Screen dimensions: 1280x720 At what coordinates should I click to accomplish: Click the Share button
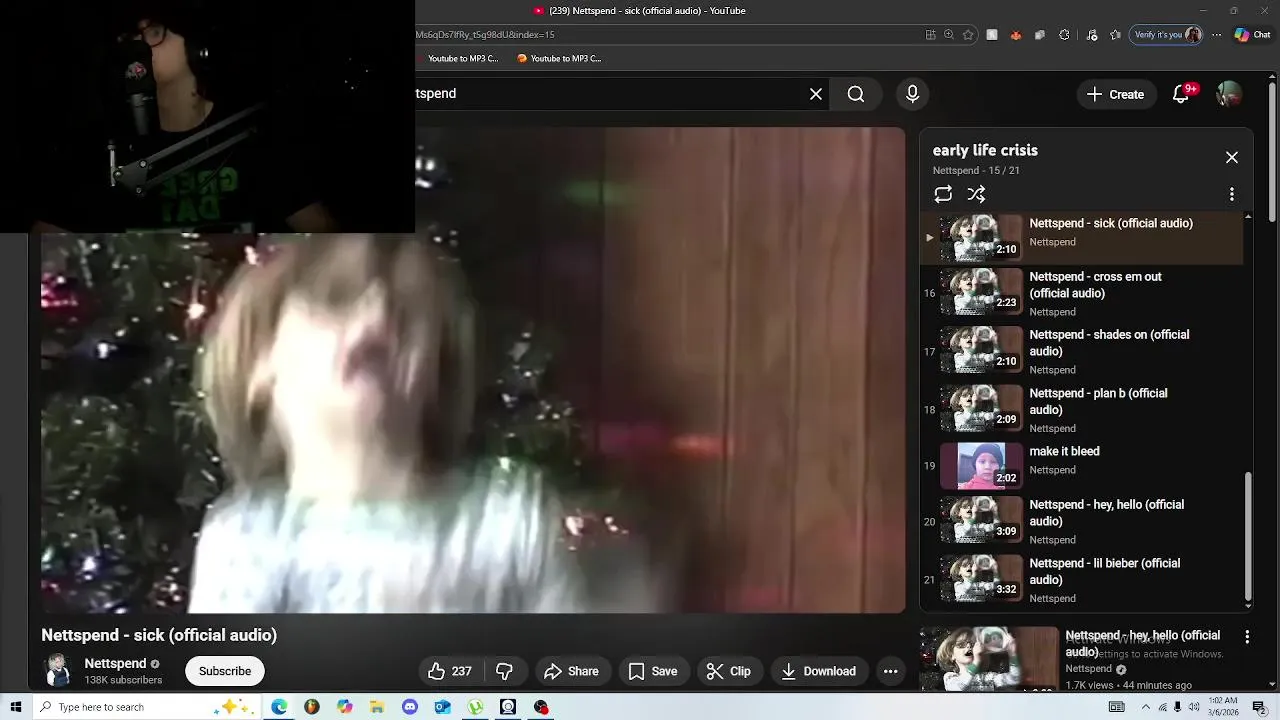point(571,671)
